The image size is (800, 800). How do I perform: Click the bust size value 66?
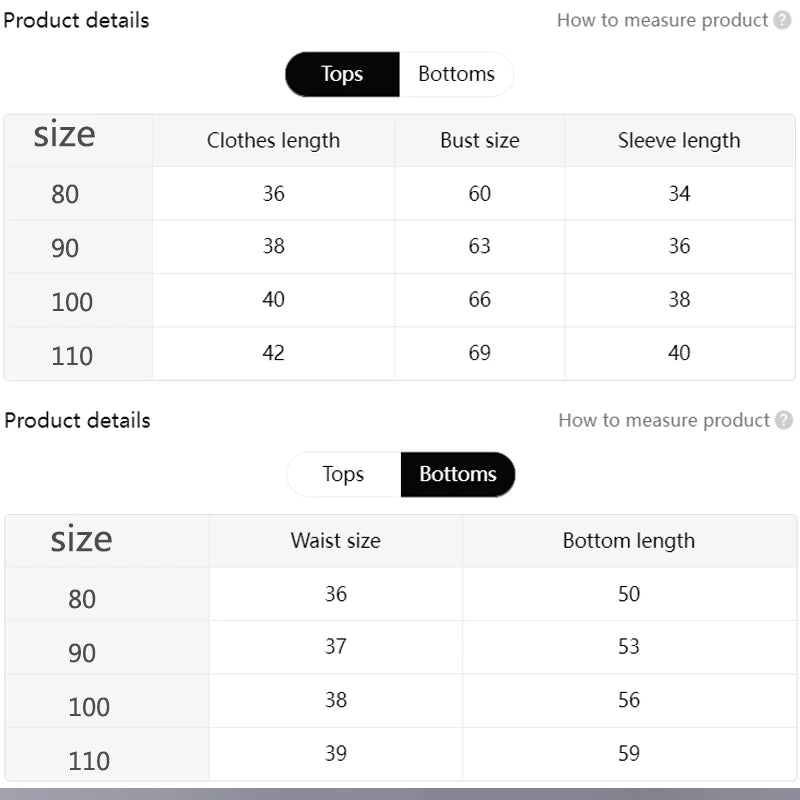click(480, 299)
